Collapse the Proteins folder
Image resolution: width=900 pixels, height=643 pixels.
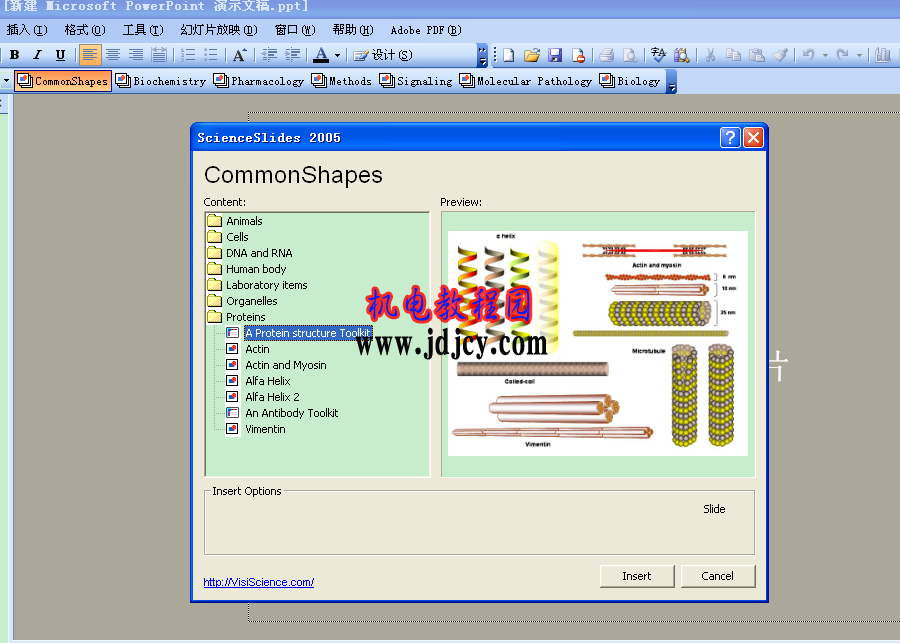point(236,317)
